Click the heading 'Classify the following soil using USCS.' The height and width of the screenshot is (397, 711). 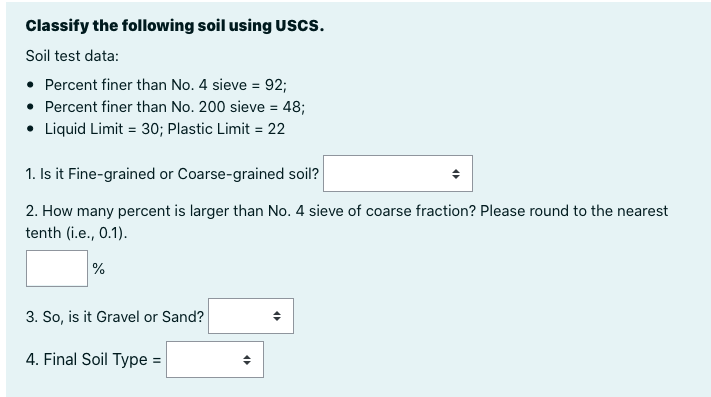tap(175, 26)
